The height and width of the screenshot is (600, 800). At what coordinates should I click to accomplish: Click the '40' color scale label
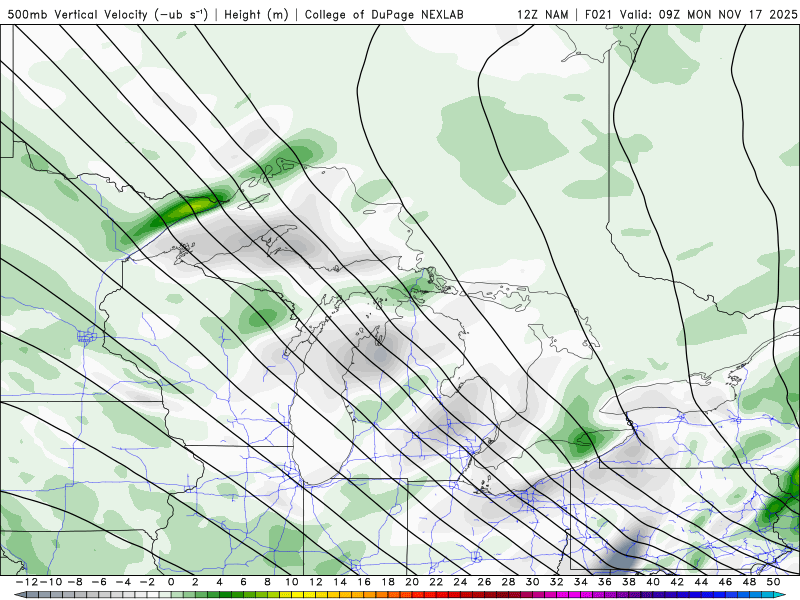click(653, 582)
